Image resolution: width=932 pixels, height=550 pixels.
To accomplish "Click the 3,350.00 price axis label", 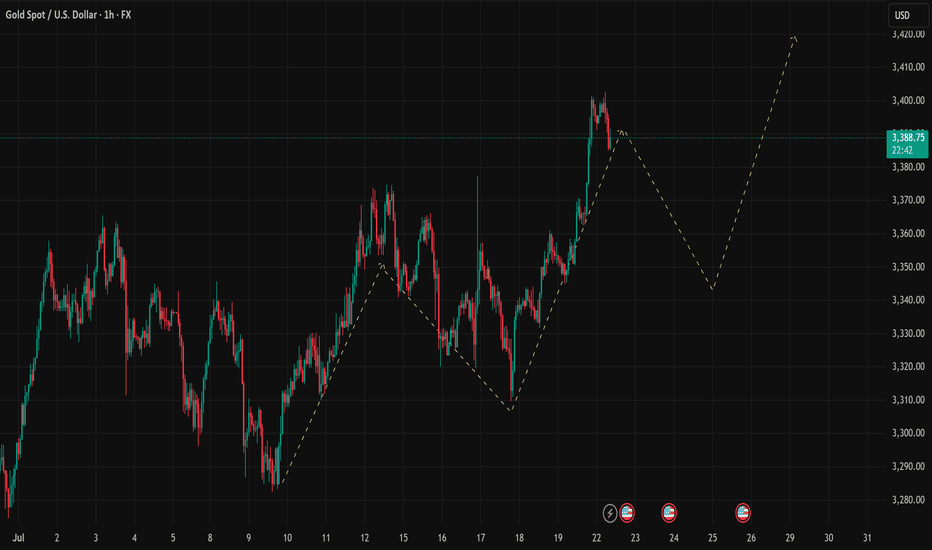I will (x=908, y=267).
